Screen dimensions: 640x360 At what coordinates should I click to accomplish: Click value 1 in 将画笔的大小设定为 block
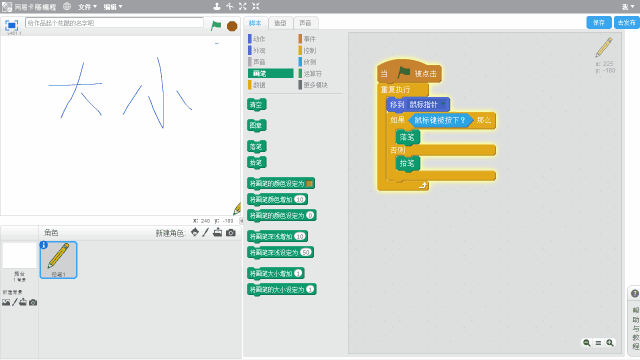point(310,289)
